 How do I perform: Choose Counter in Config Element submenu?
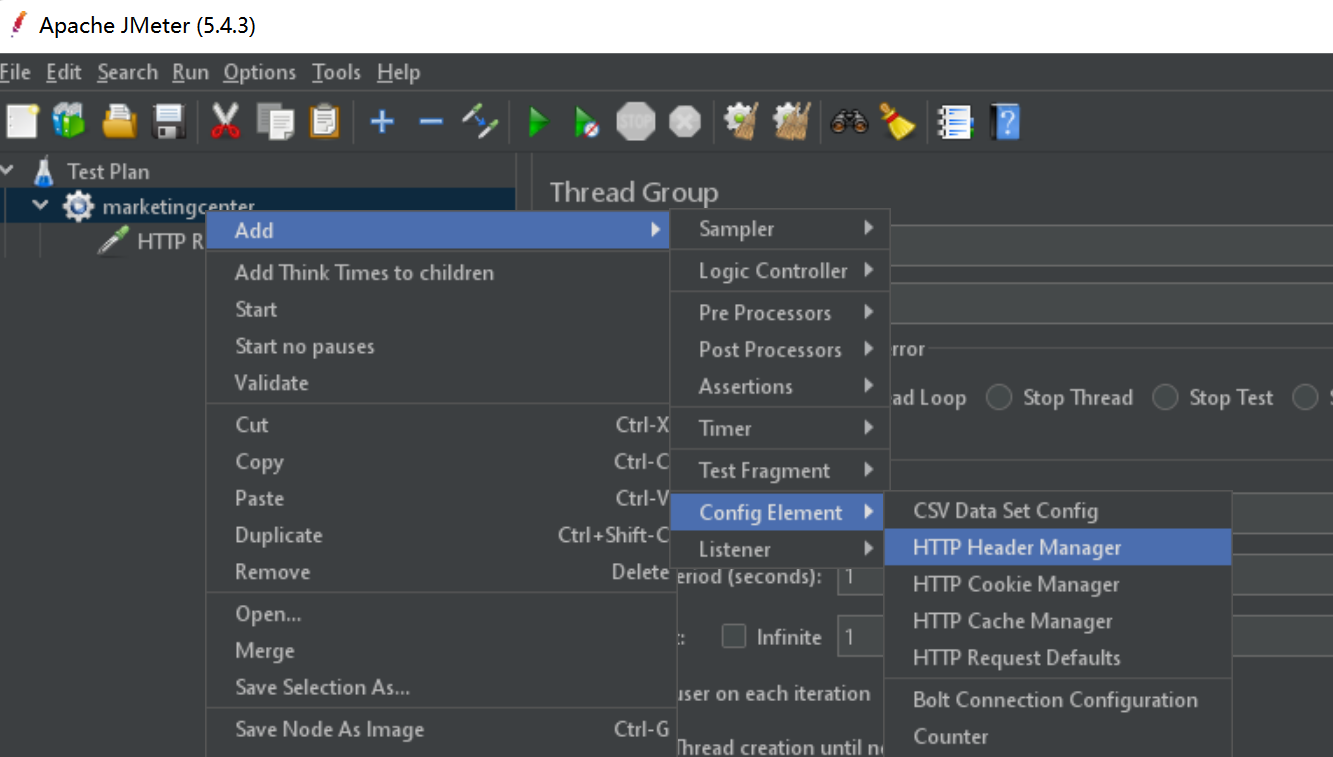1058,737
